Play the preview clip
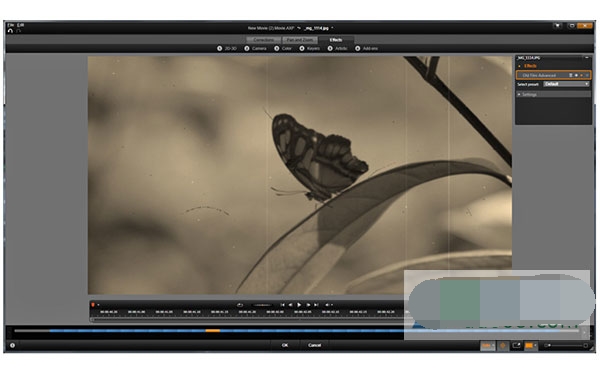The width and height of the screenshot is (600, 375). coord(299,305)
